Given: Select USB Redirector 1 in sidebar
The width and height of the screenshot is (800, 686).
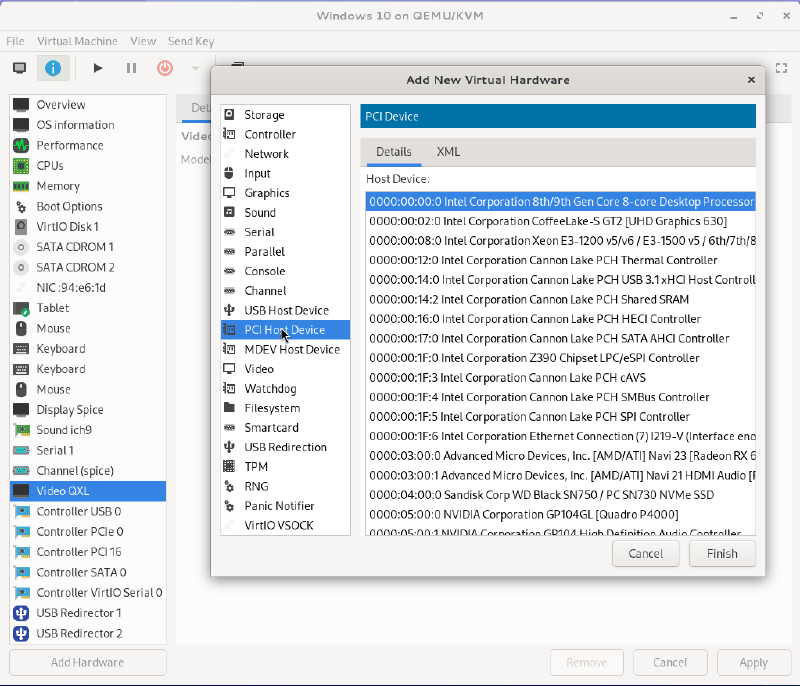Looking at the screenshot, I should pos(88,613).
